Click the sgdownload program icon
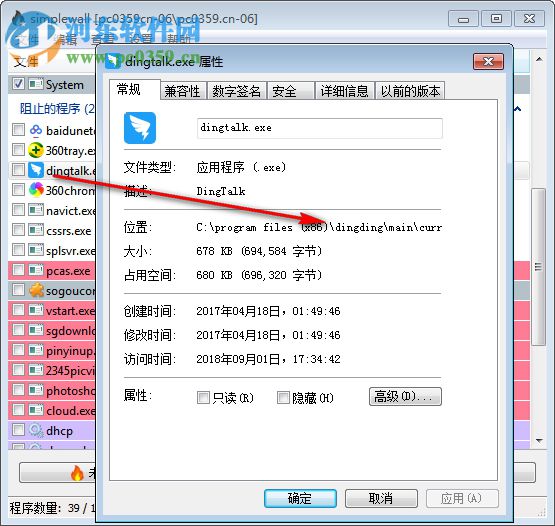 [x=36, y=330]
